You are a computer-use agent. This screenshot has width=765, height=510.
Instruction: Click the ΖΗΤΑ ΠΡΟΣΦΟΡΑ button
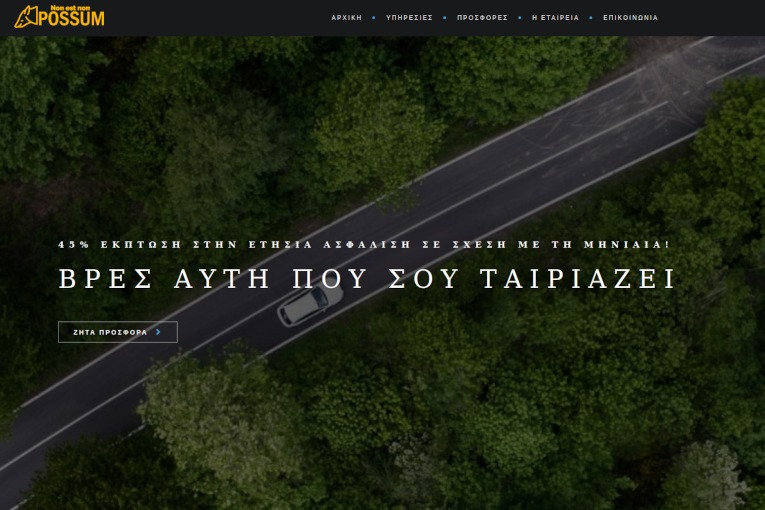click(118, 332)
